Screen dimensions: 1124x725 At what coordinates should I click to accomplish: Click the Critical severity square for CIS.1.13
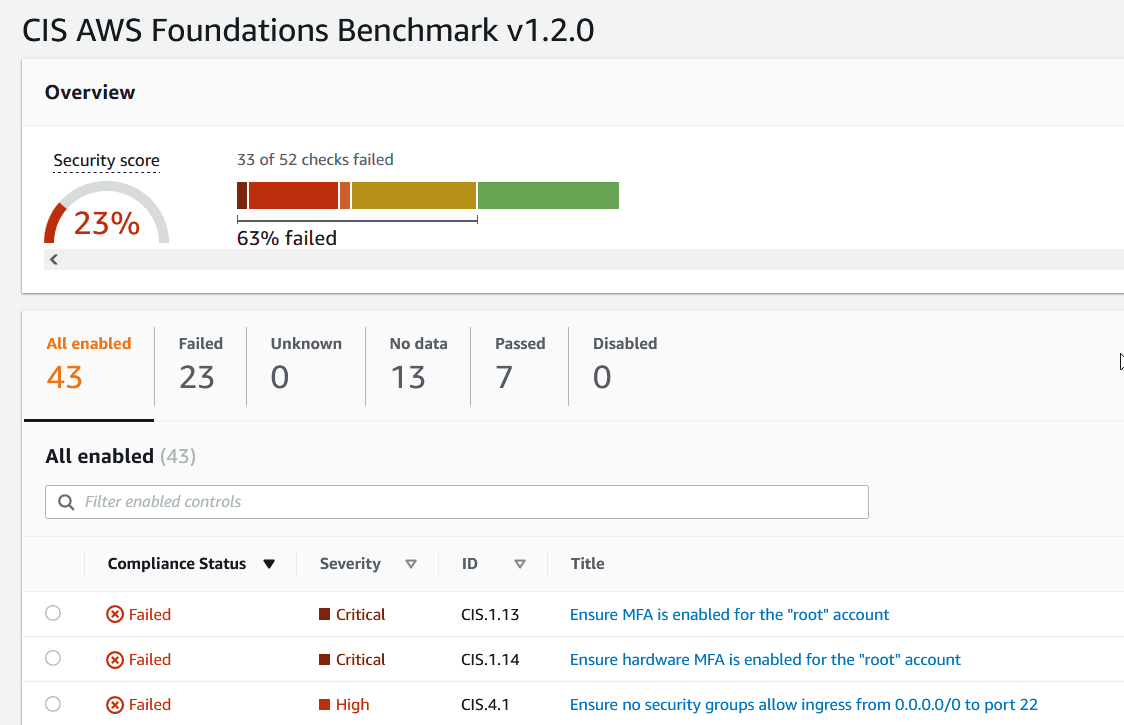324,614
